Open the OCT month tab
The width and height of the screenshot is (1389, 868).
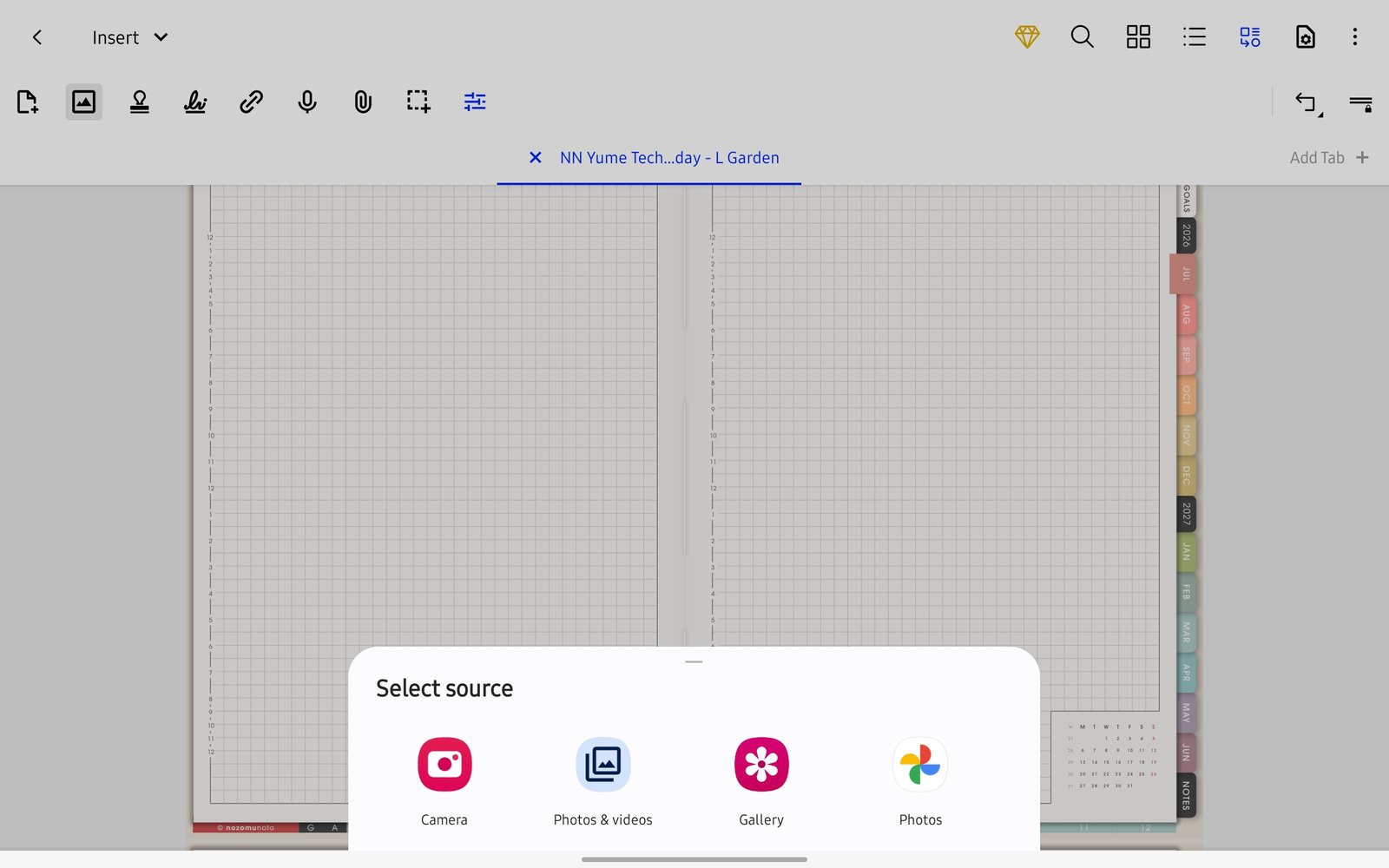(1186, 395)
